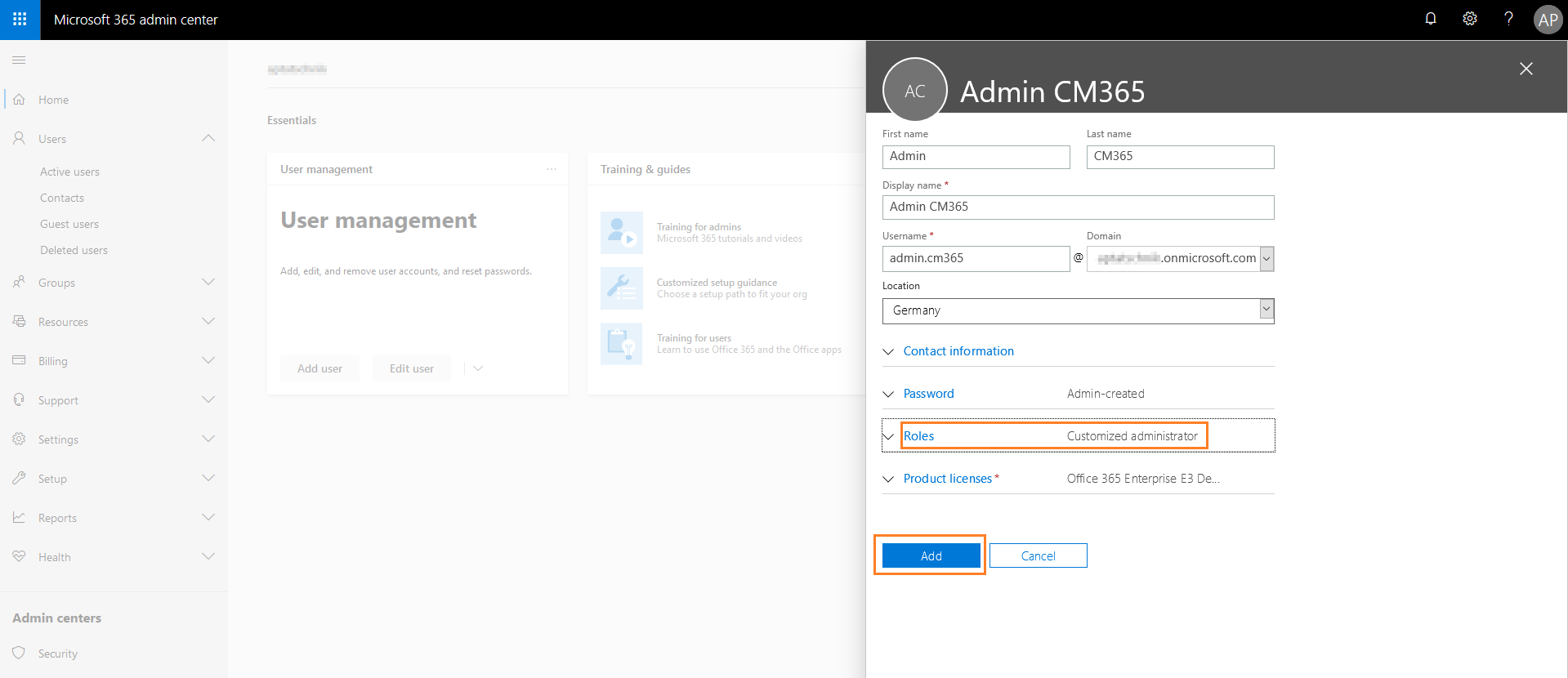
Task: Click the Edit user button on card
Action: [x=412, y=368]
